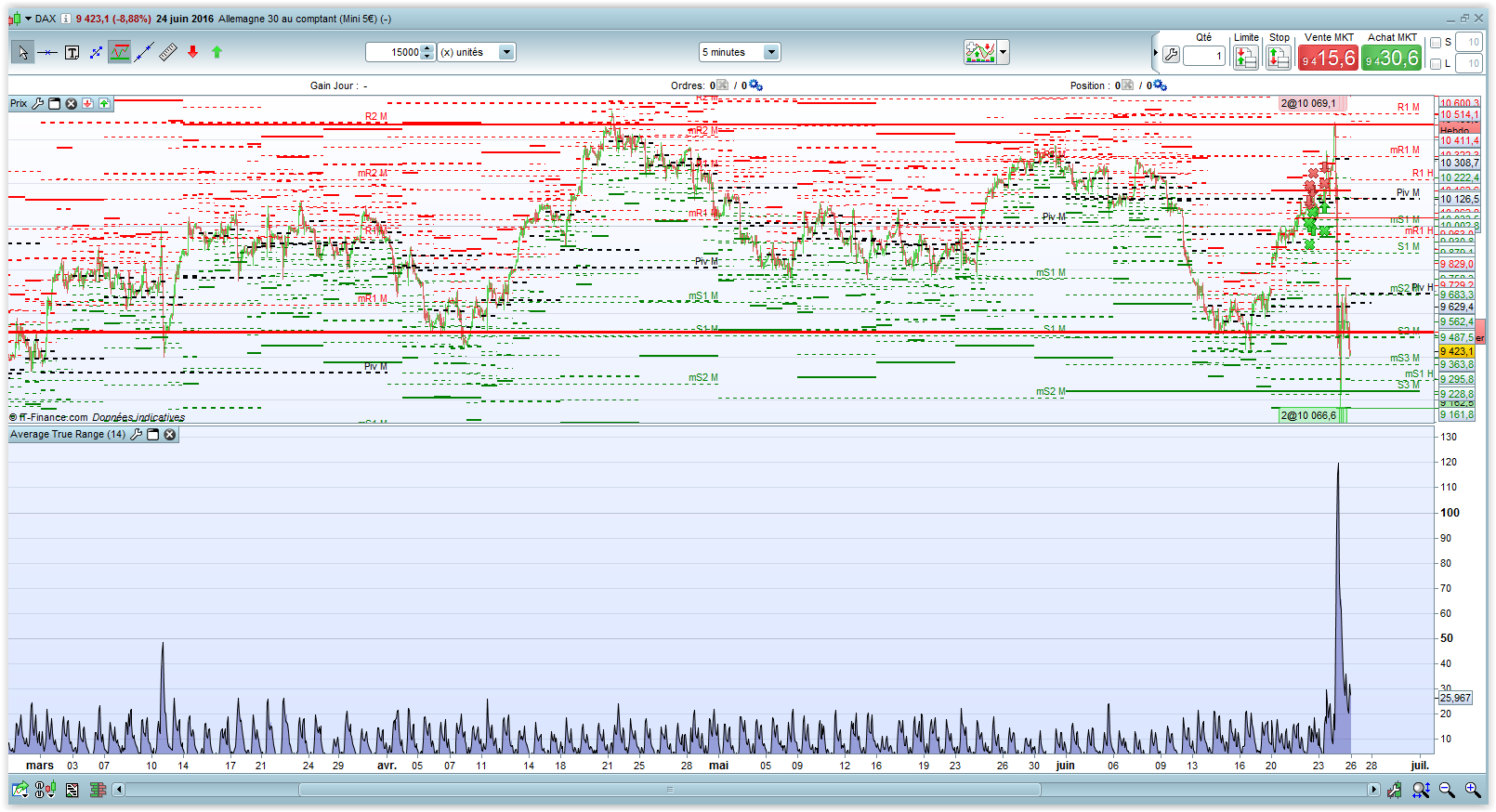Select the horizontal line drawing tool

pyautogui.click(x=47, y=53)
